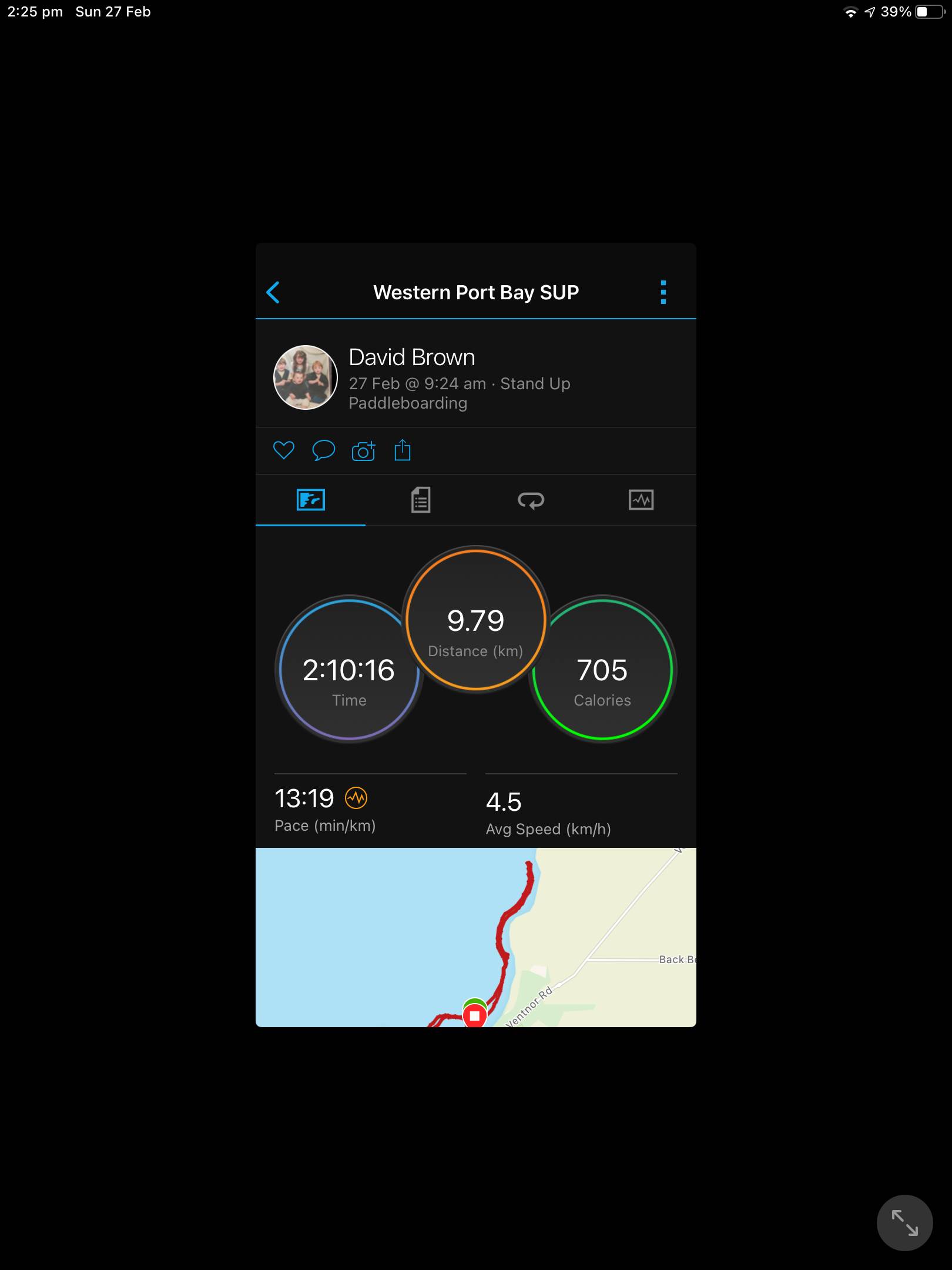Tap the orange pace info icon
The height and width of the screenshot is (1270, 952).
point(356,798)
